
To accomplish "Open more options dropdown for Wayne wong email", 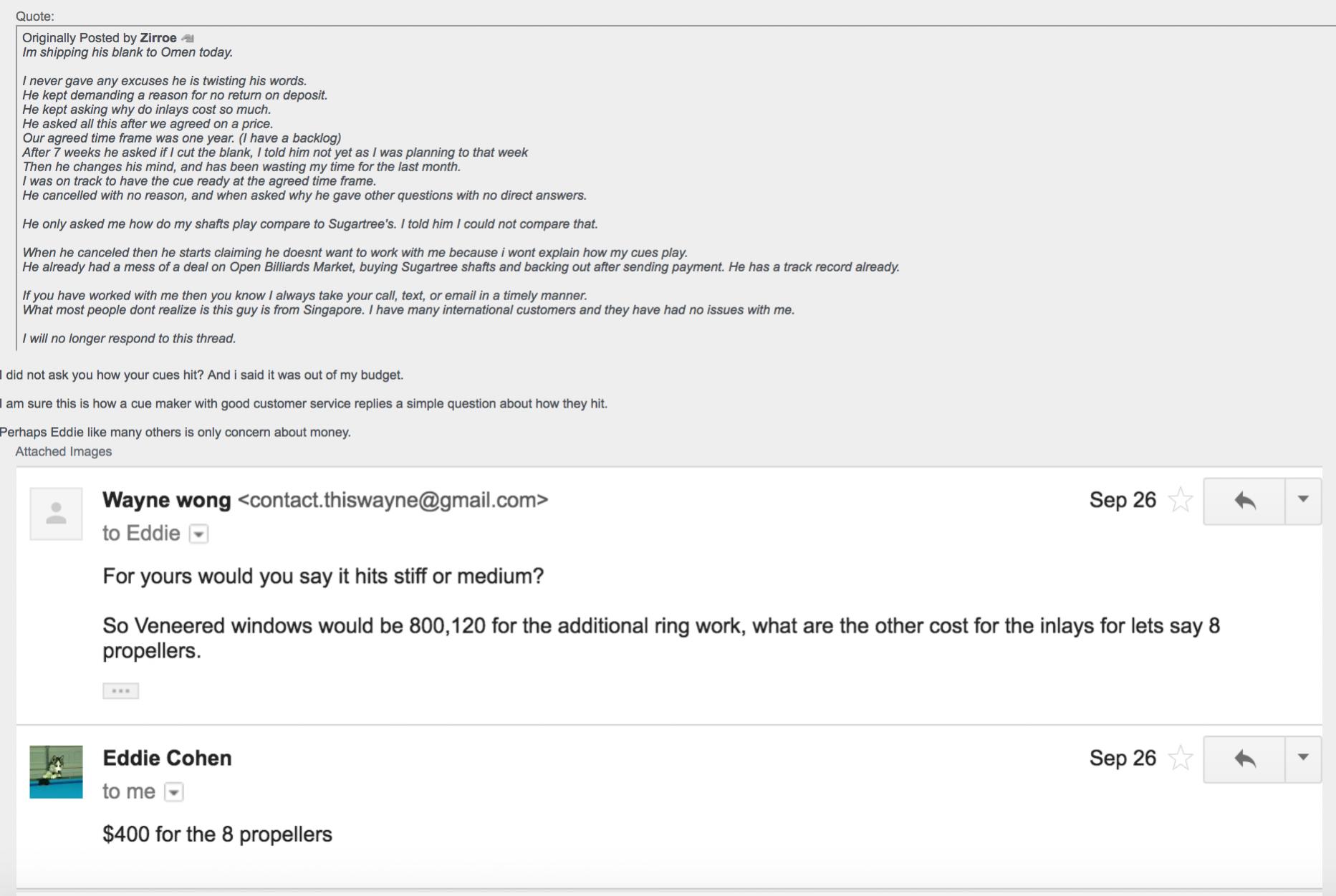I will pos(1303,501).
